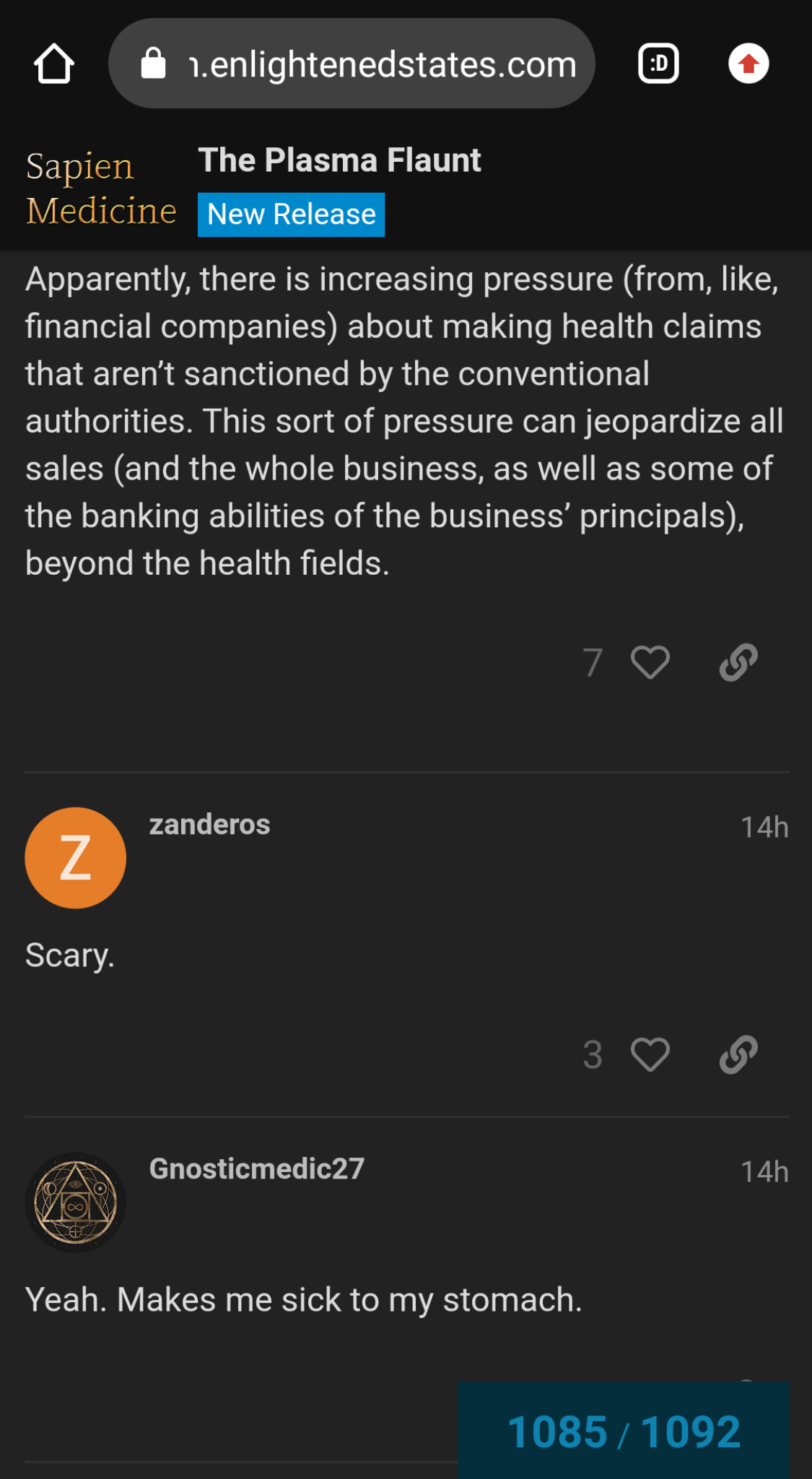Copy link of the 7-likes post
Viewport: 812px width, 1479px height.
tap(738, 662)
